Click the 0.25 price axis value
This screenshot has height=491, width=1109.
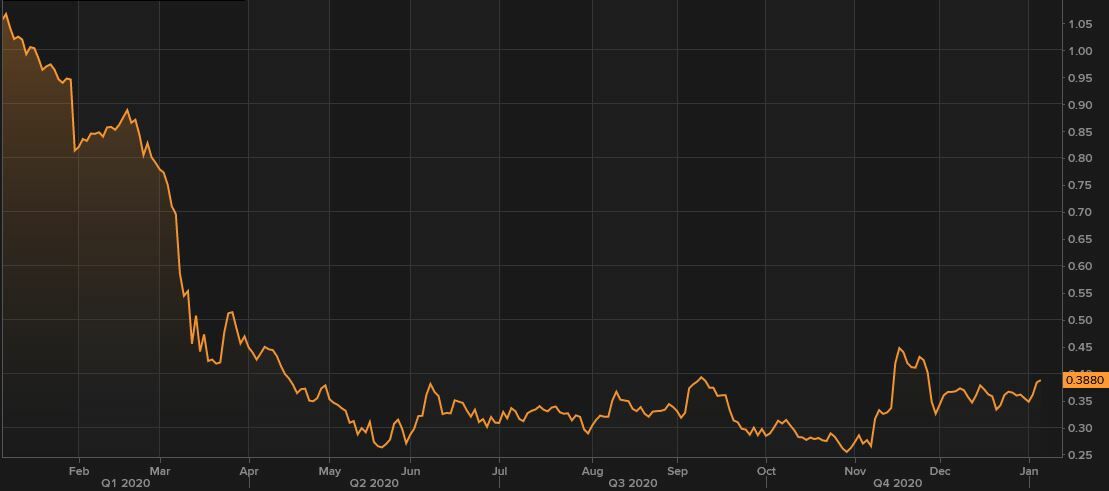1079,455
